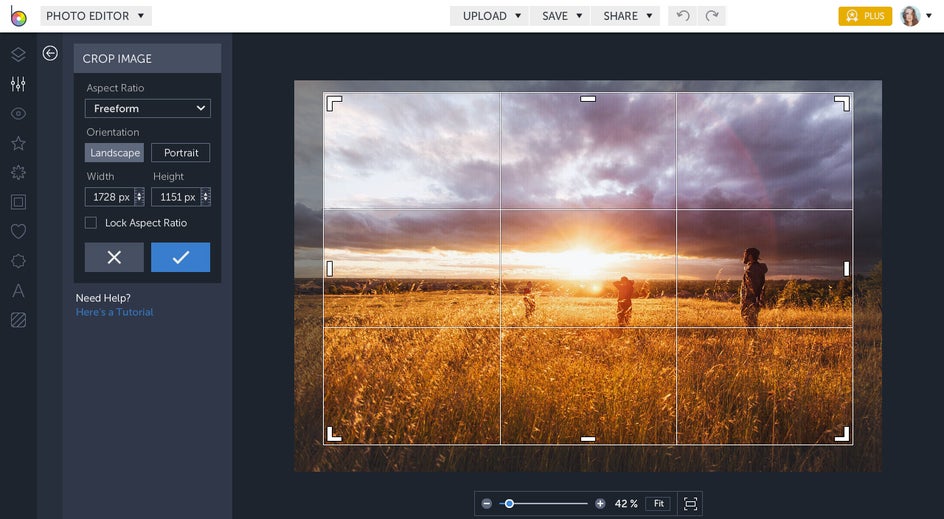The width and height of the screenshot is (944, 519).
Task: Go back using the circled arrow icon
Action: (x=50, y=54)
